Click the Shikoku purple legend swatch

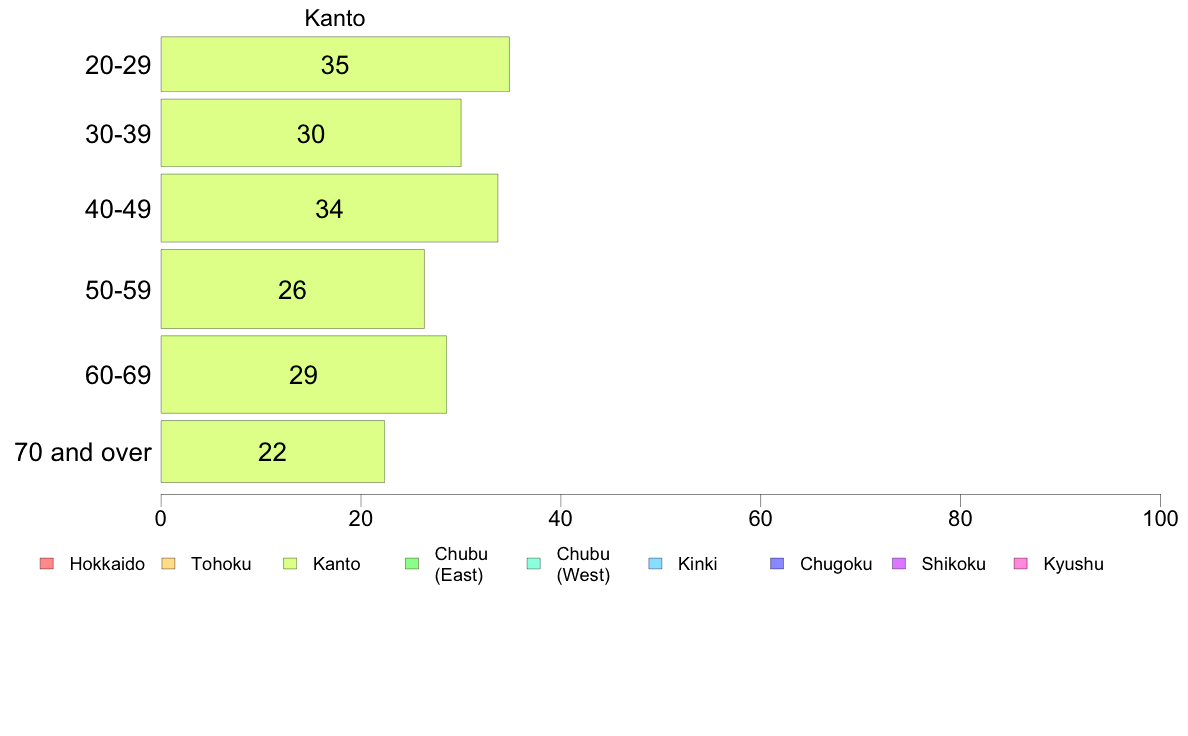899,563
